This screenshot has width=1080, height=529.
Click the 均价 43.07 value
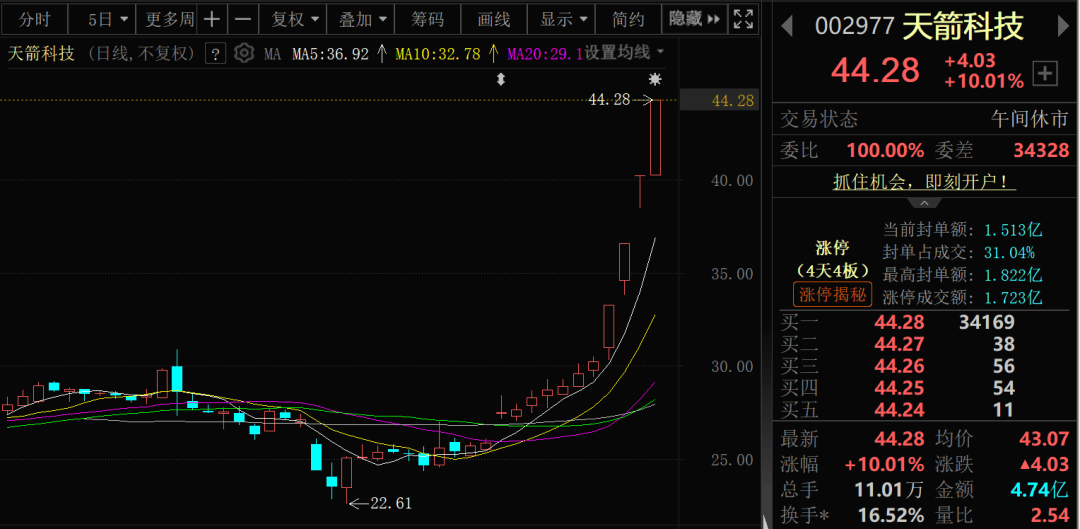pos(1044,439)
